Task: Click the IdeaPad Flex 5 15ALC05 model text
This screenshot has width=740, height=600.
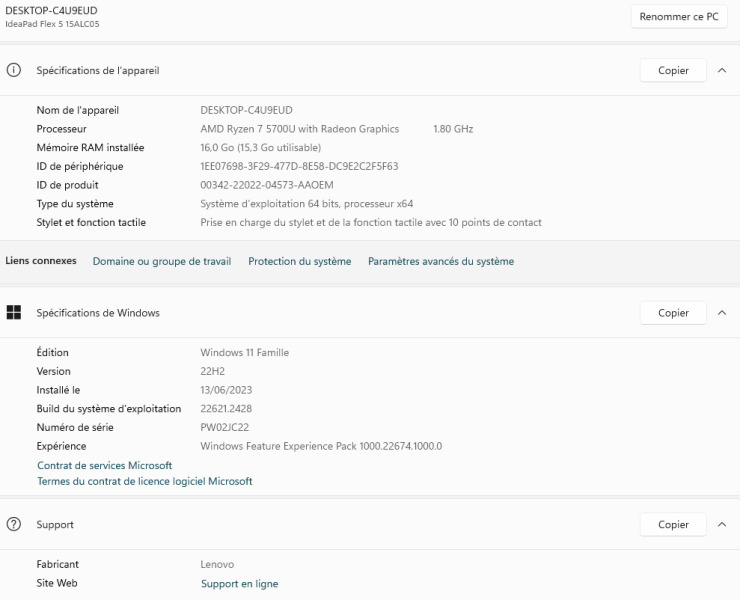Action: pos(52,24)
